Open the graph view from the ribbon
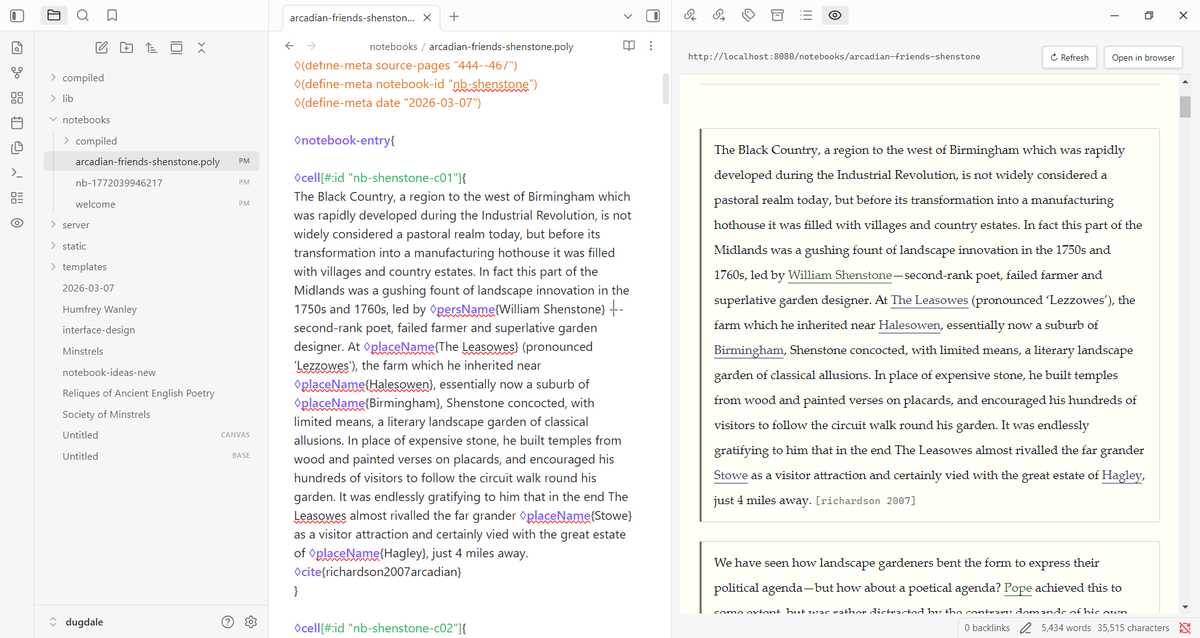The width and height of the screenshot is (1200, 638). coord(17,72)
